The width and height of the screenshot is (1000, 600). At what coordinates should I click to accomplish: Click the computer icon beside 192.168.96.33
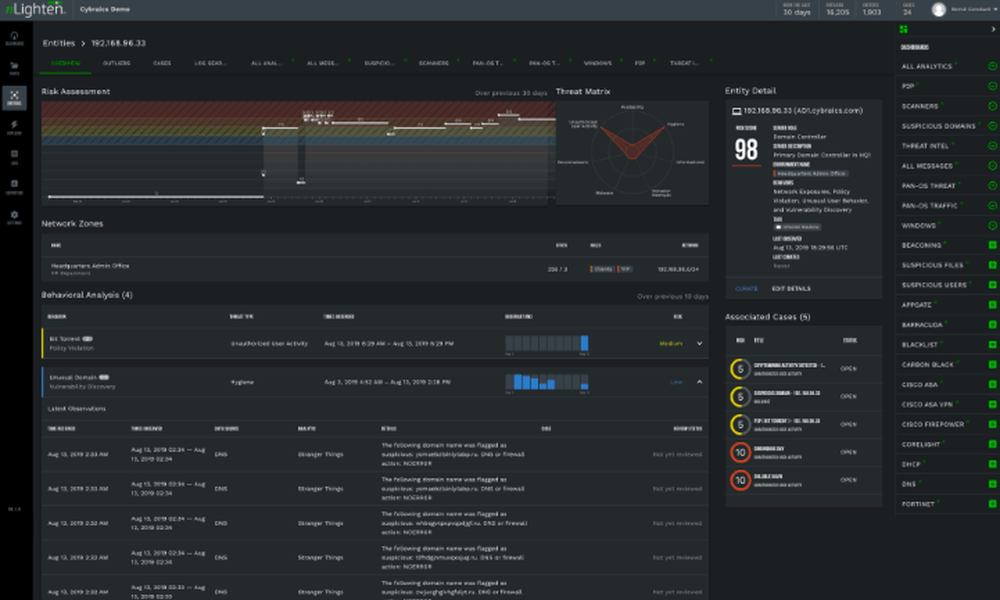737,111
